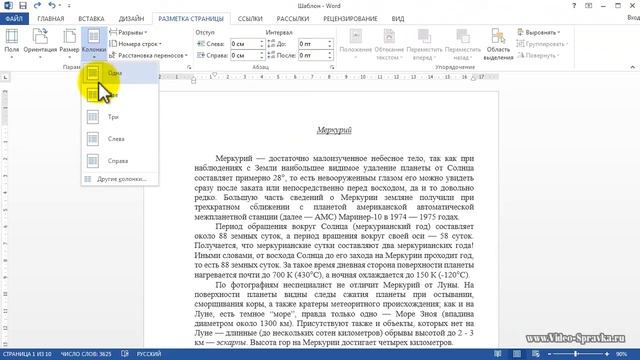
Task: Switch to the ССЫЛКИ tab
Action: click(x=250, y=19)
